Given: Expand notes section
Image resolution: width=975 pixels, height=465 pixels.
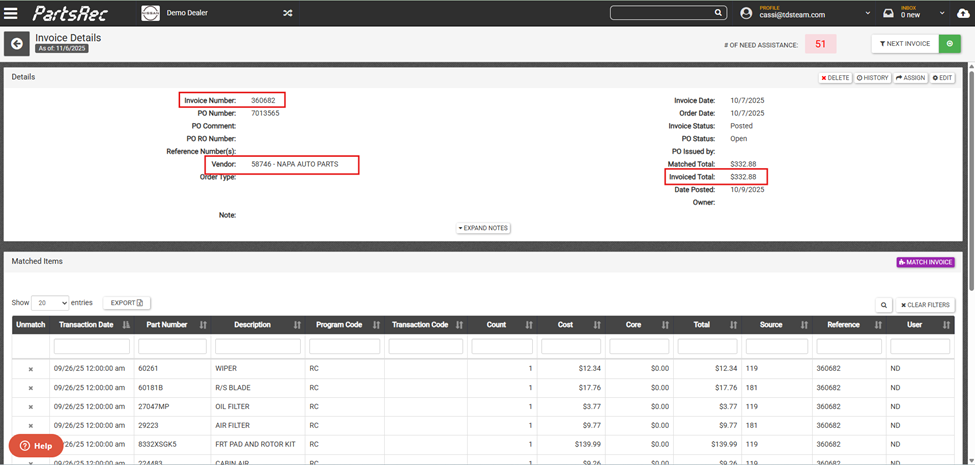Looking at the screenshot, I should (x=483, y=228).
